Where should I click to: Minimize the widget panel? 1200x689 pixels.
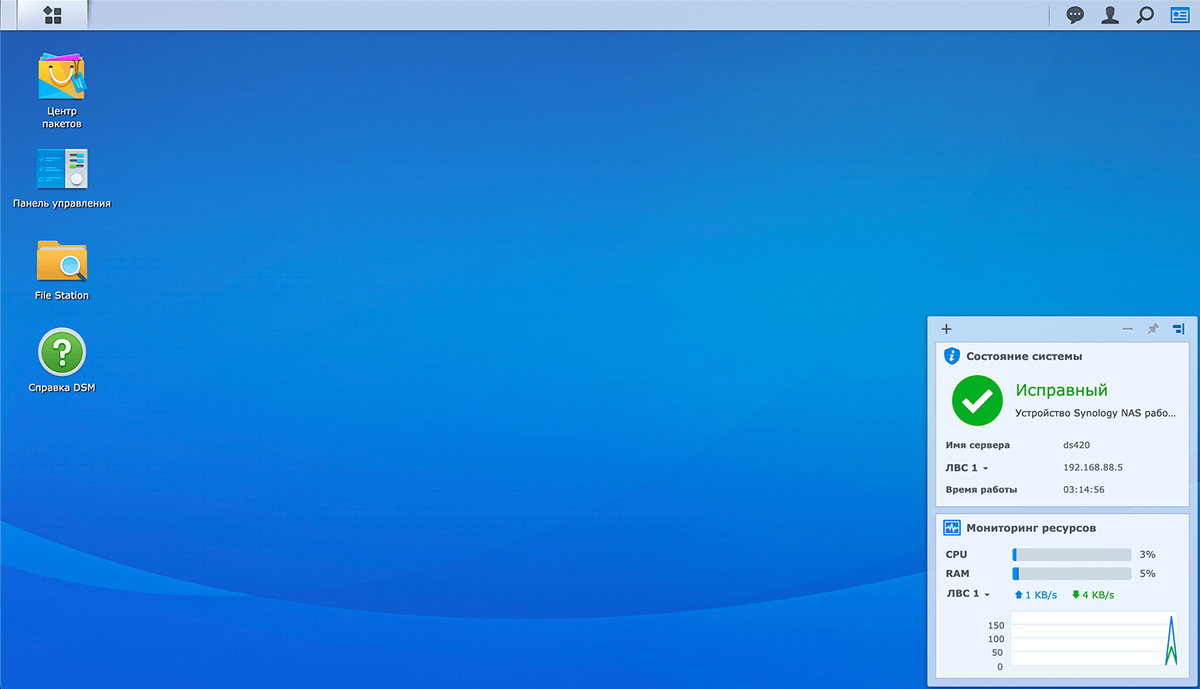tap(1128, 329)
